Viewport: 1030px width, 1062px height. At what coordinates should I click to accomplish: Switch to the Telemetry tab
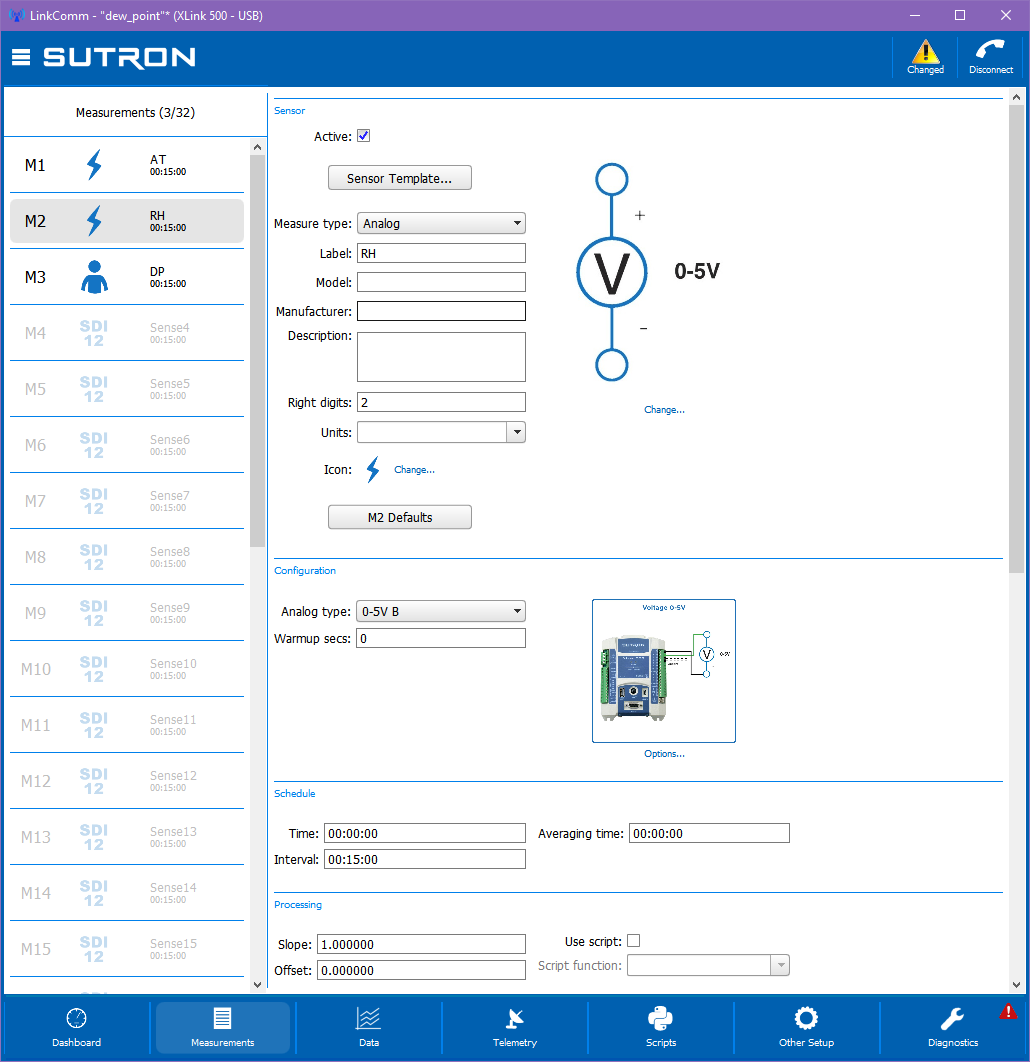pos(515,1028)
